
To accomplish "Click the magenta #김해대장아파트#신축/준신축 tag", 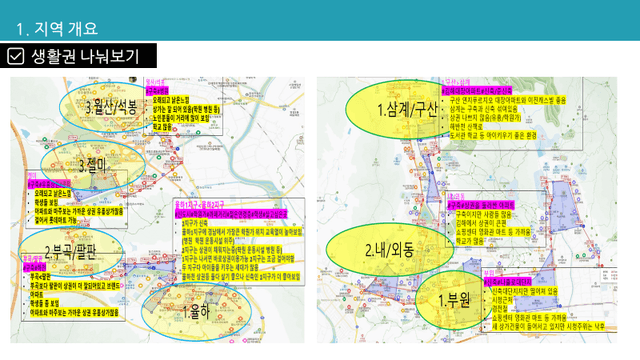I will point(477,91).
